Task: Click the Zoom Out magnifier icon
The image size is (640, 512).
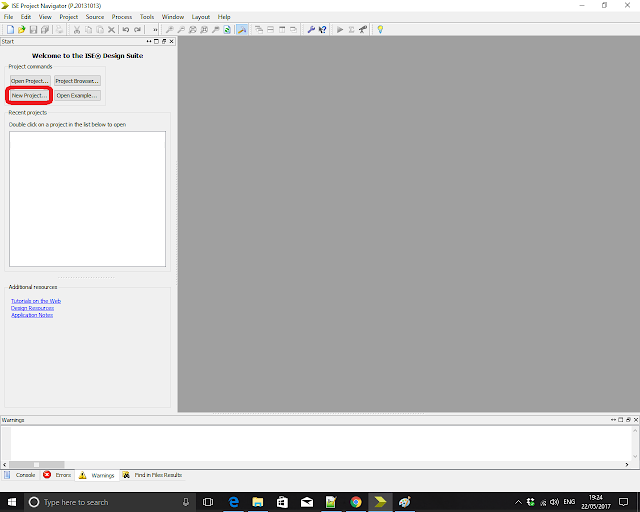Action: tap(181, 29)
